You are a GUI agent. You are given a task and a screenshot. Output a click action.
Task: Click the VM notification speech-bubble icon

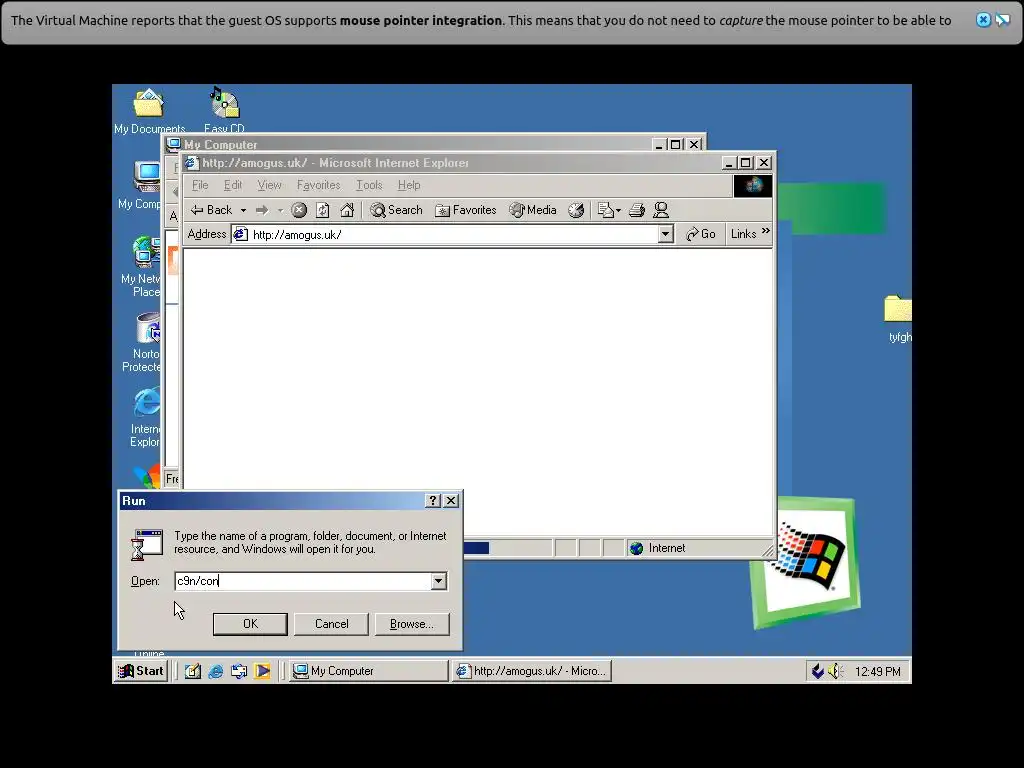click(x=1003, y=20)
